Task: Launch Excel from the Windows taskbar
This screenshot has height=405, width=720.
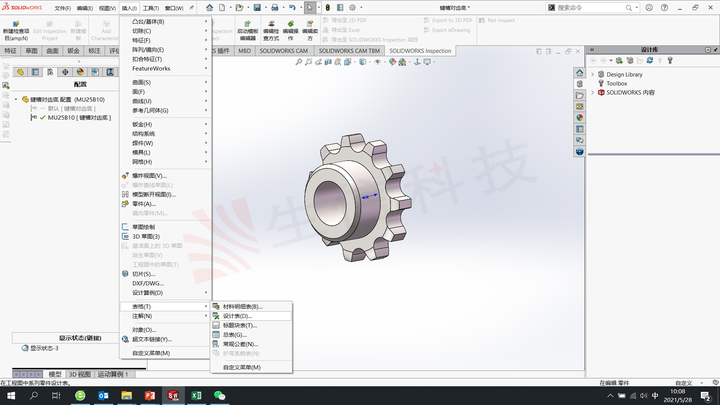Action: pyautogui.click(x=196, y=395)
